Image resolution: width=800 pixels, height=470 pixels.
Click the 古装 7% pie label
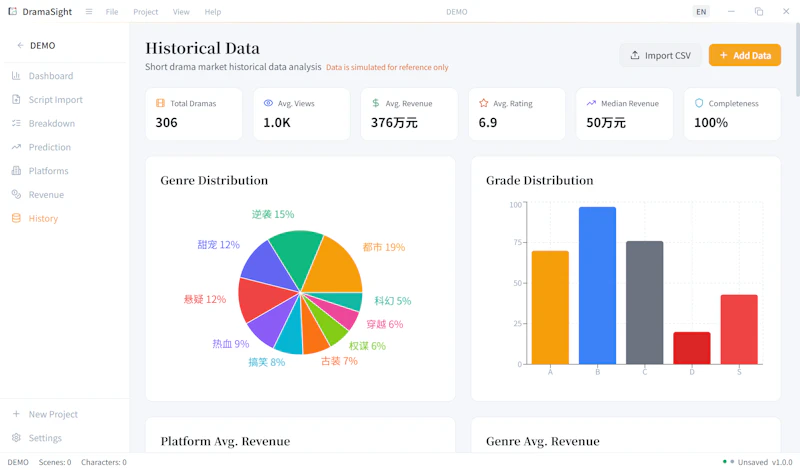click(339, 361)
